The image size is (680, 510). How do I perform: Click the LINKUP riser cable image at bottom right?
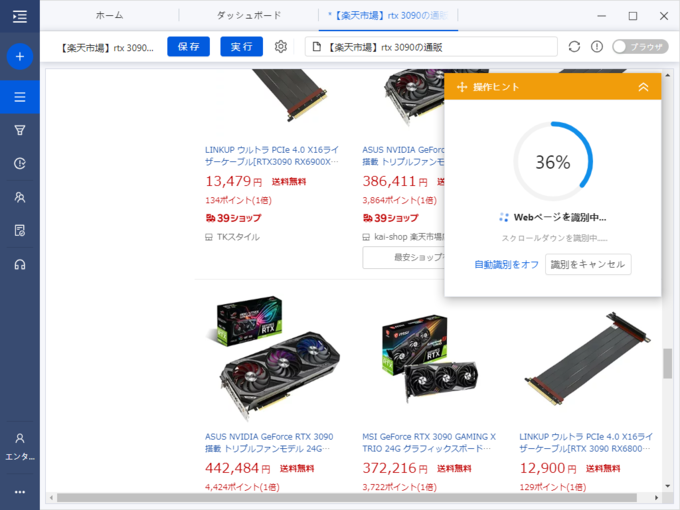[587, 358]
